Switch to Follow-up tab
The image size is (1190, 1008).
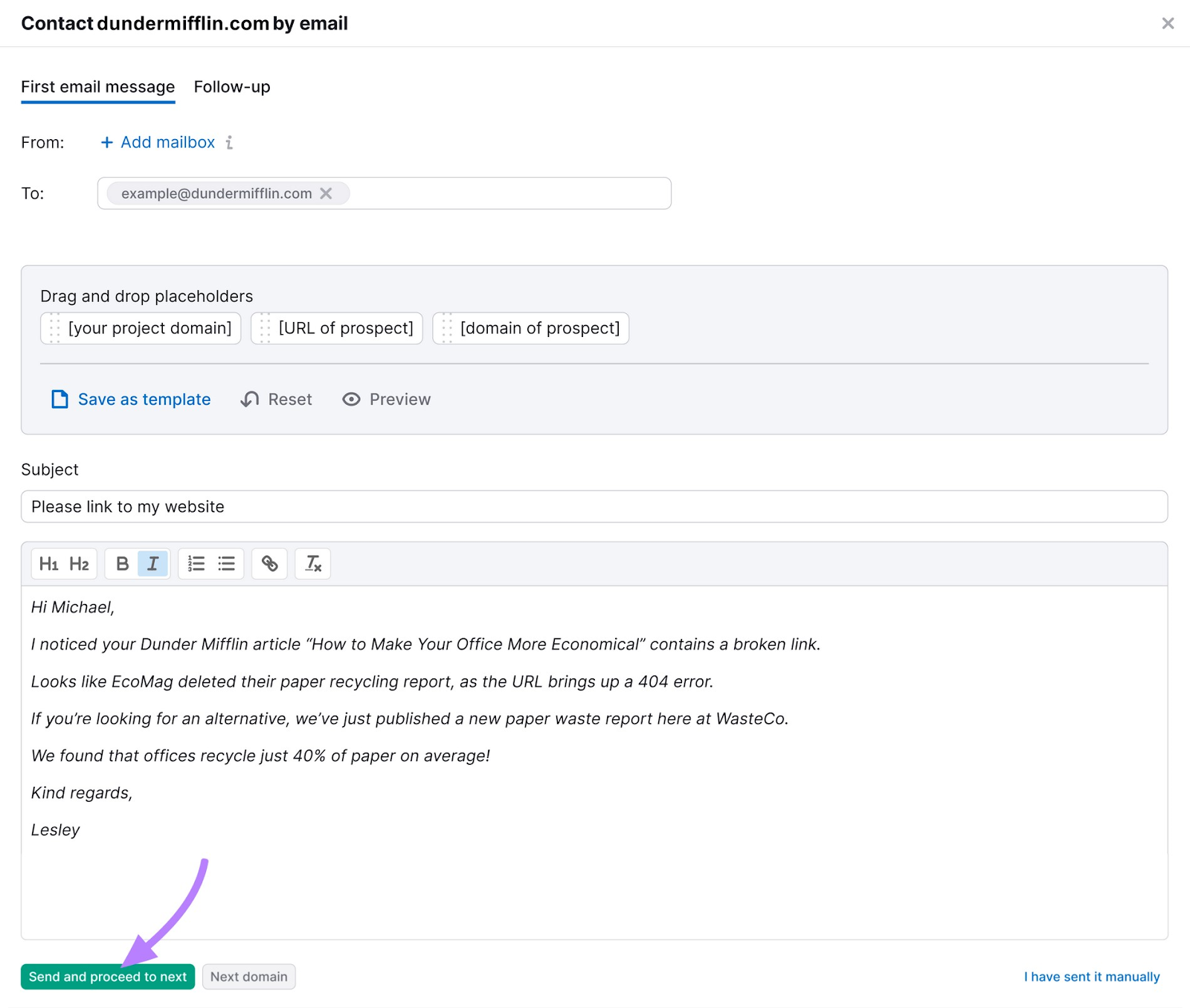[232, 87]
